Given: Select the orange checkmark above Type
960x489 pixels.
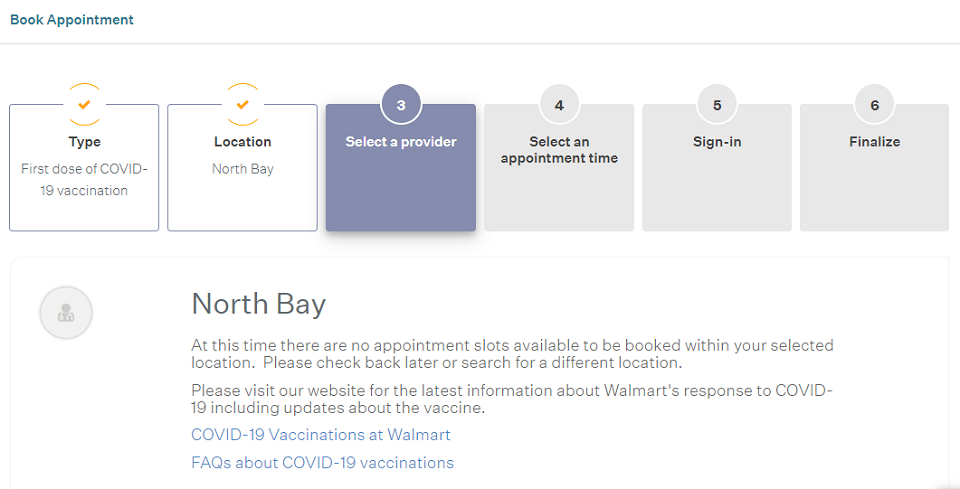Looking at the screenshot, I should (x=84, y=105).
